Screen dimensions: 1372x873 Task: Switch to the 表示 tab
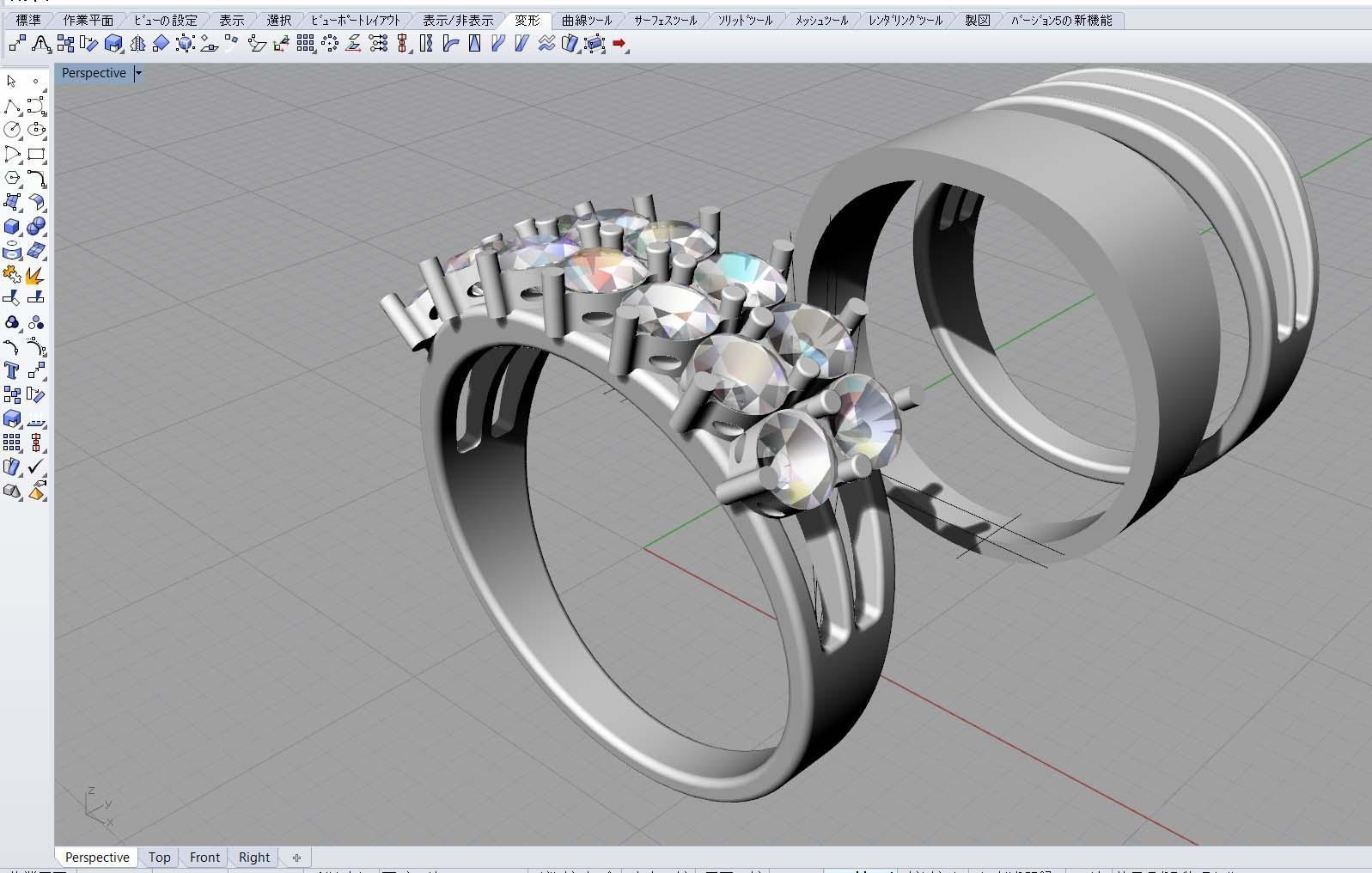point(231,20)
